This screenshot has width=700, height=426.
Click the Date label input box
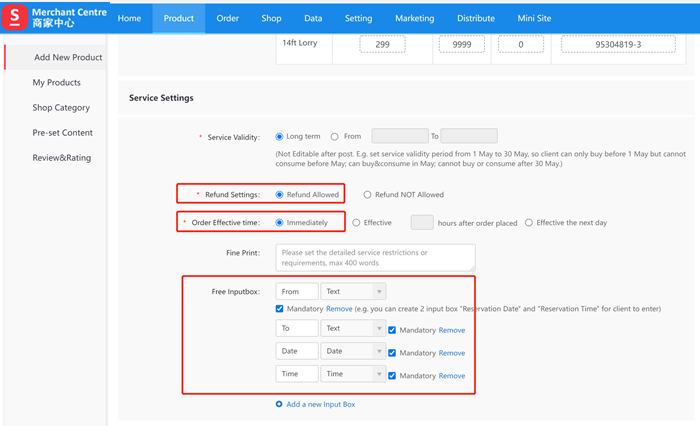297,351
